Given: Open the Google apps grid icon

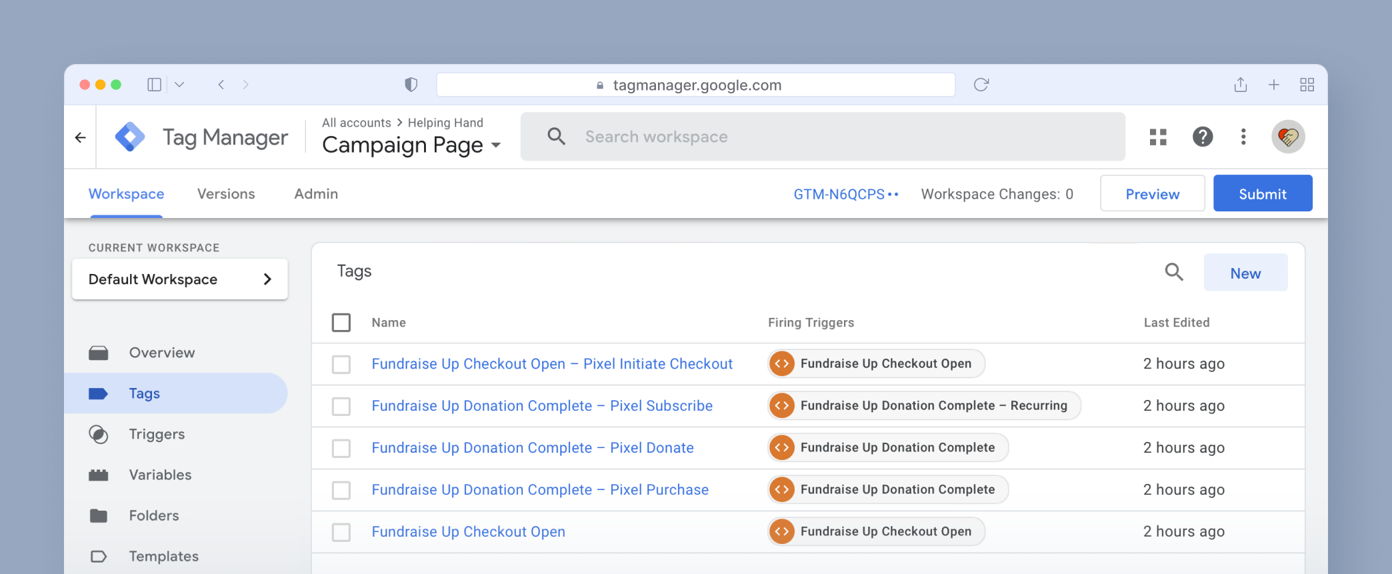Looking at the screenshot, I should 1158,137.
